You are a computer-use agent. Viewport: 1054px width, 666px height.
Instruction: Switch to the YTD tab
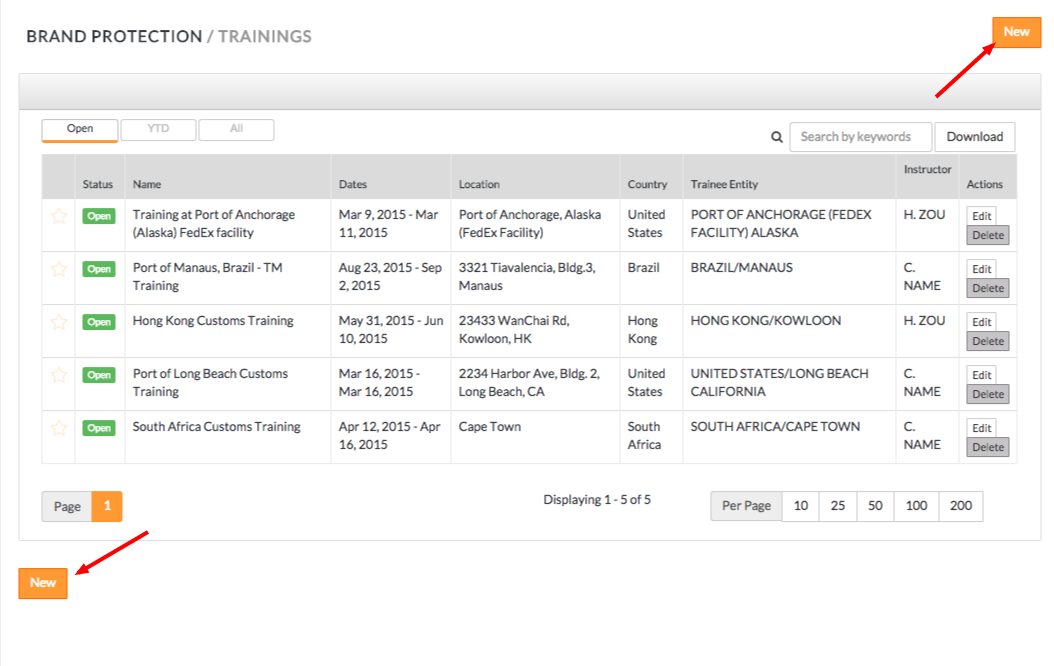[158, 129]
